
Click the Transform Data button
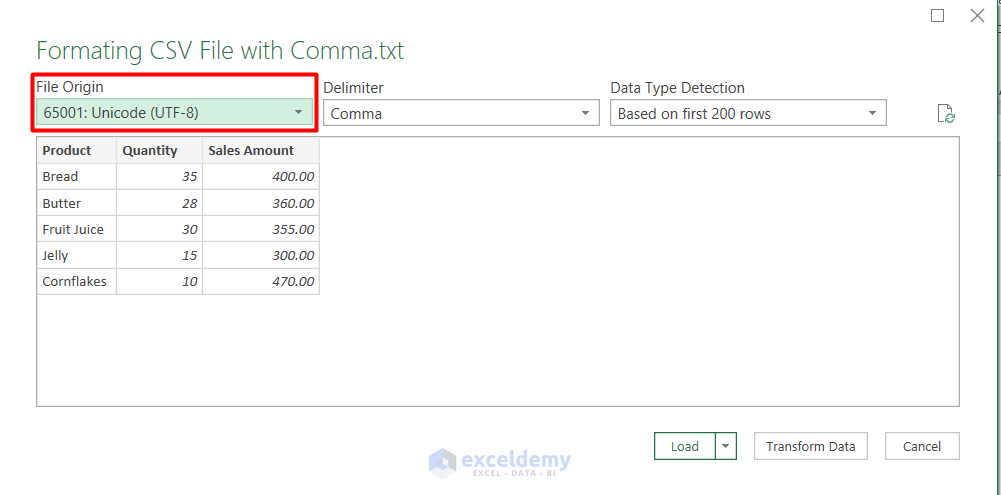810,446
